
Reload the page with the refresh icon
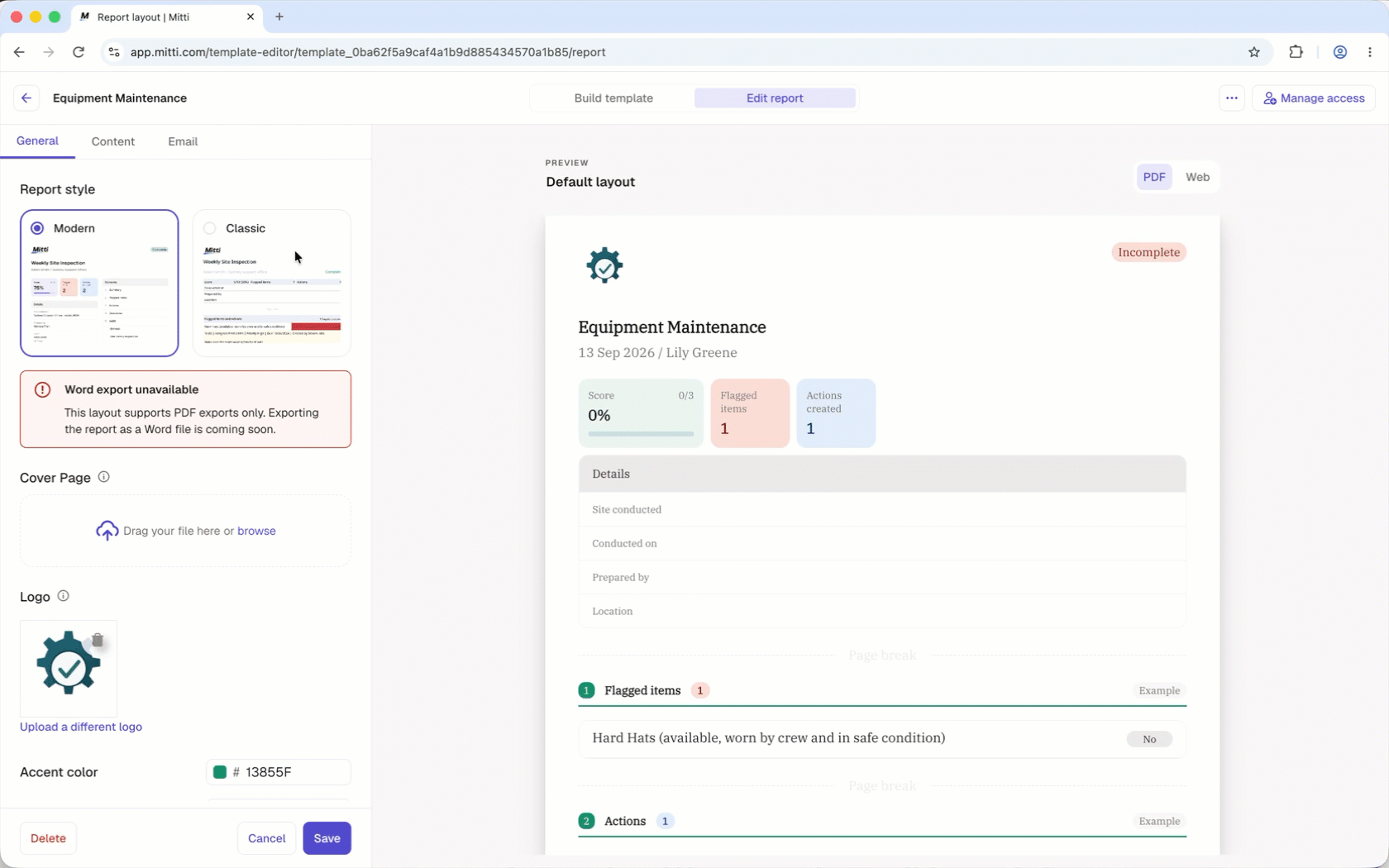[x=79, y=52]
